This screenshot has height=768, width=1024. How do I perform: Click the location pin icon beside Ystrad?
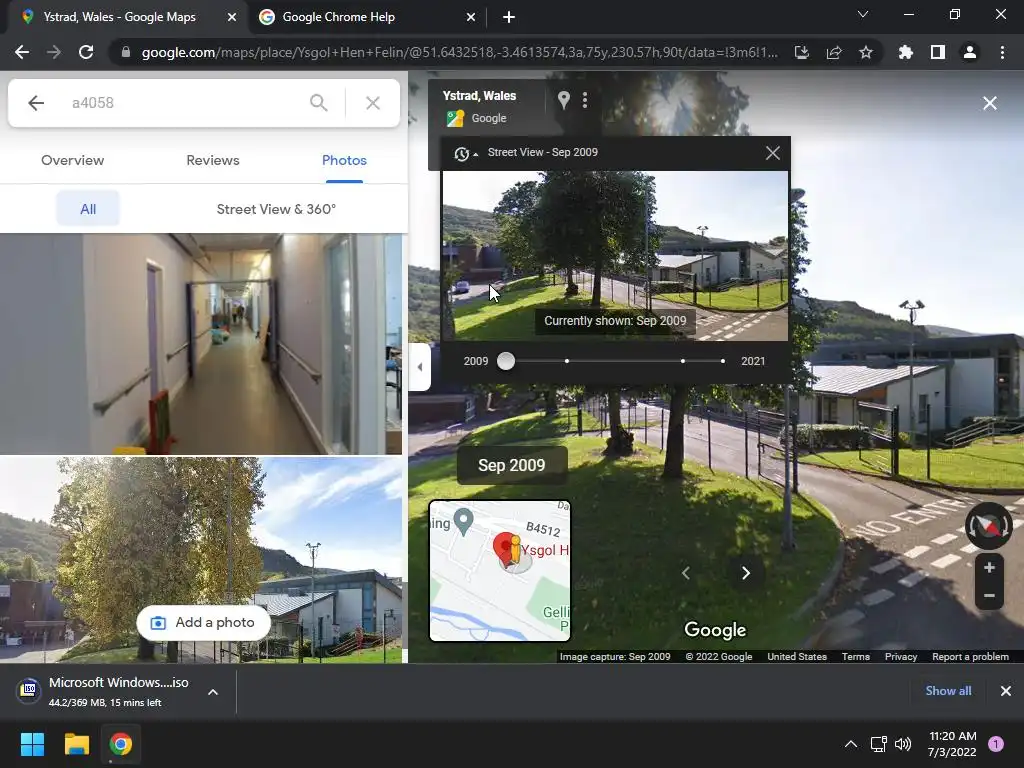pos(564,100)
